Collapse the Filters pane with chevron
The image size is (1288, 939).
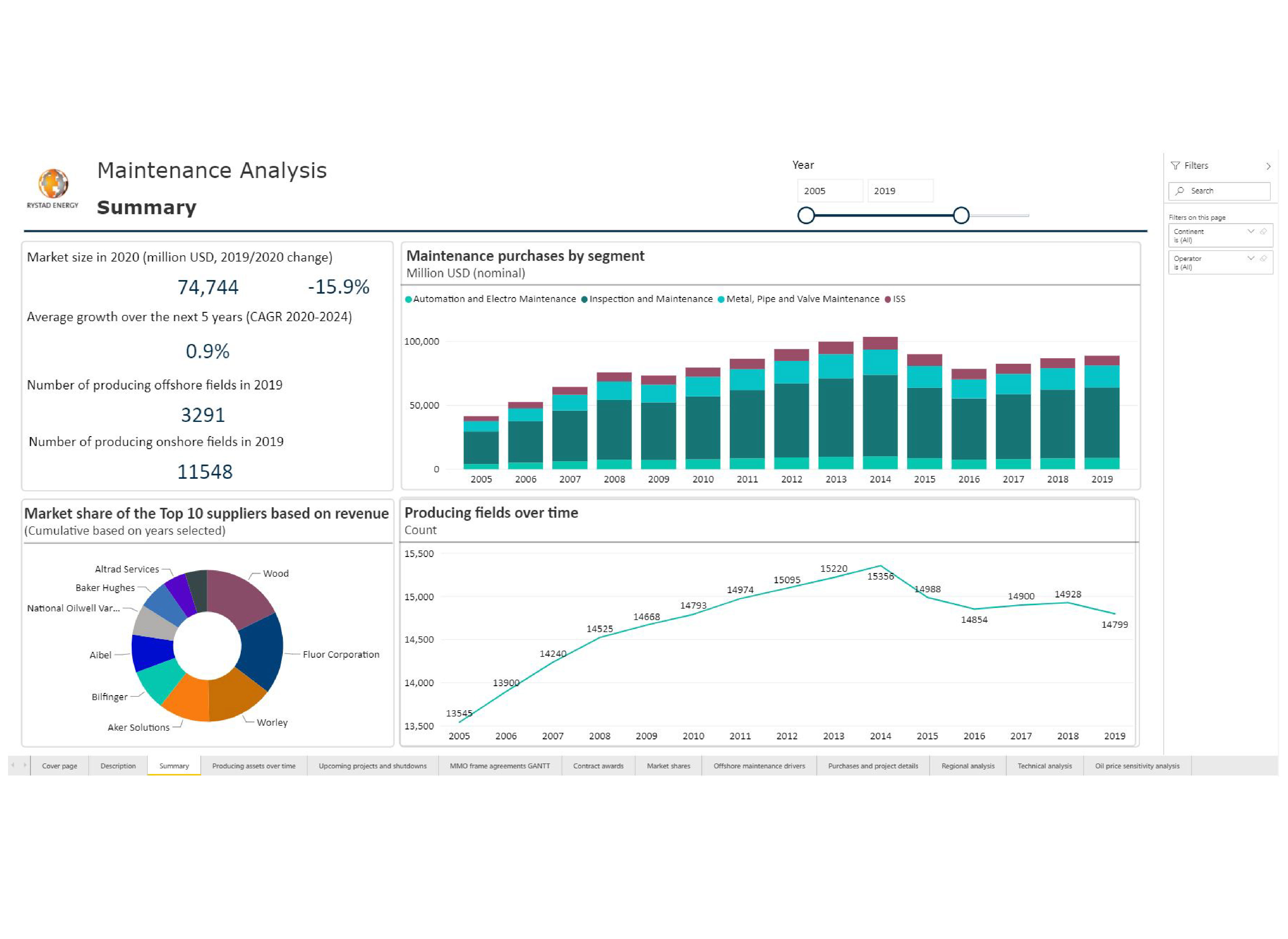(x=1268, y=166)
